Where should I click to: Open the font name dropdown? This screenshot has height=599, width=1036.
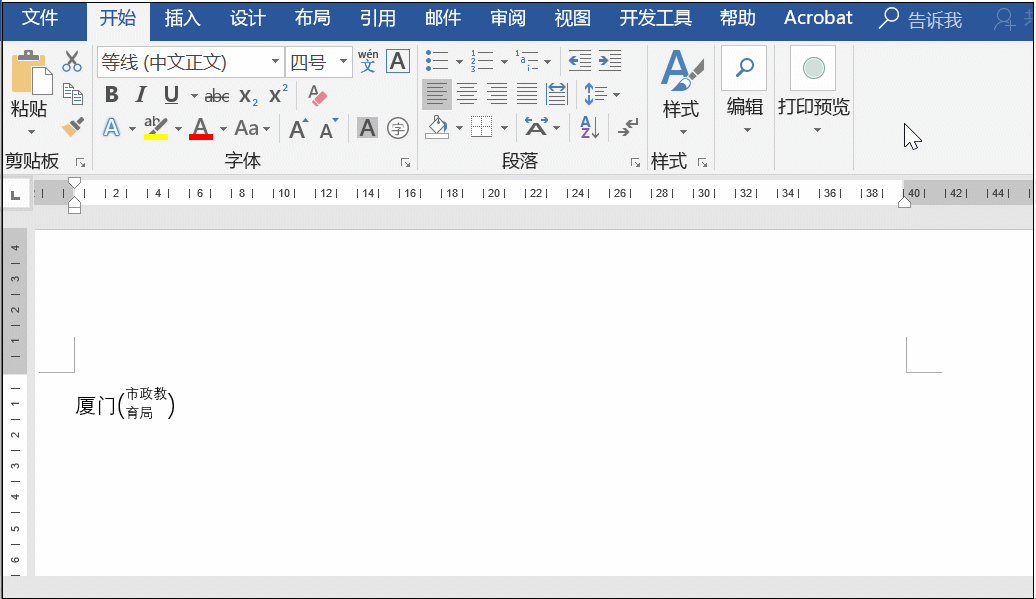click(x=276, y=62)
